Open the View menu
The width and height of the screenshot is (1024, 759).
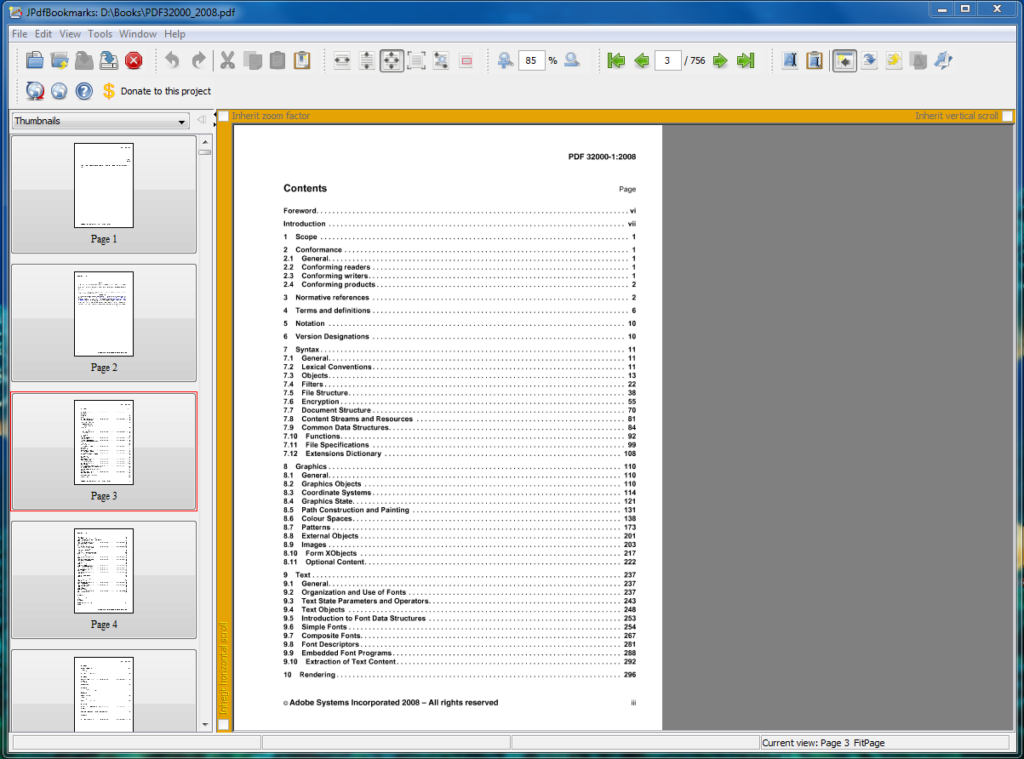tap(69, 33)
